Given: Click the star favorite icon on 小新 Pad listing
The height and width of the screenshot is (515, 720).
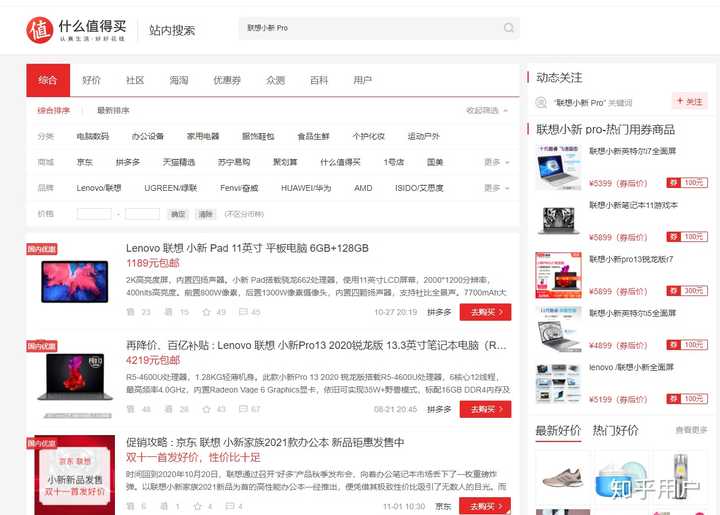Looking at the screenshot, I should click(x=206, y=312).
